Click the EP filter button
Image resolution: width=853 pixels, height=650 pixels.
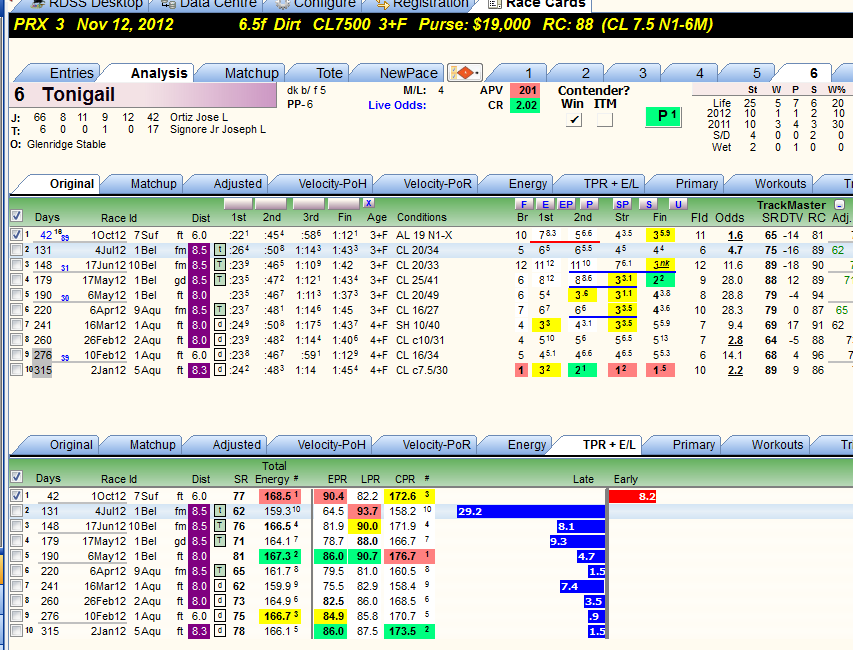tap(566, 204)
